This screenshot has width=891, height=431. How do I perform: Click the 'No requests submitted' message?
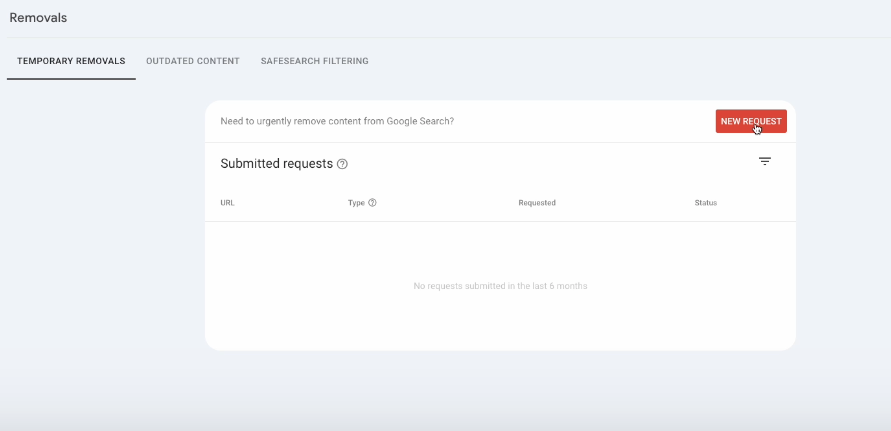(500, 286)
